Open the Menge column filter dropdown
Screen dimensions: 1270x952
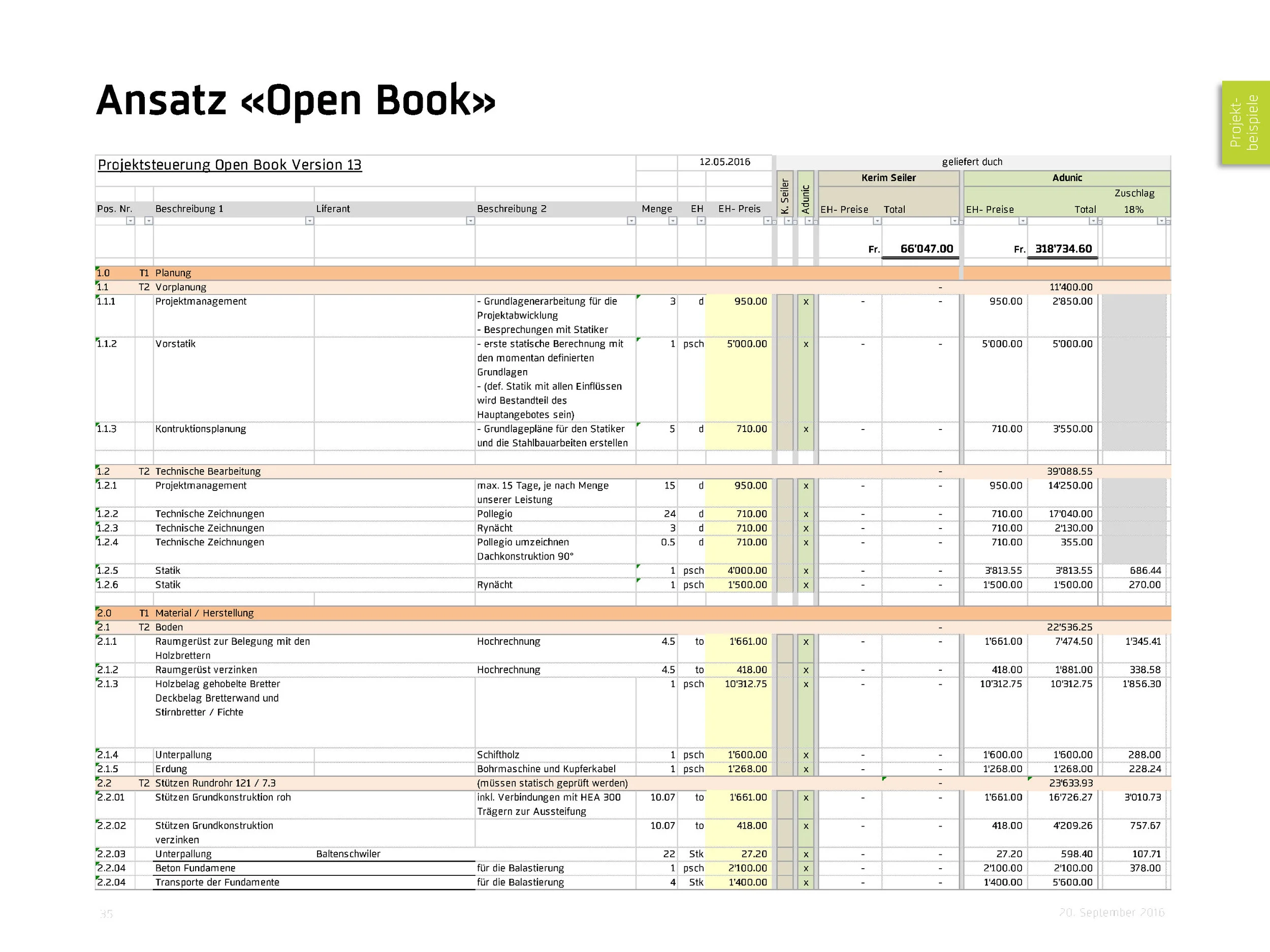[x=672, y=221]
